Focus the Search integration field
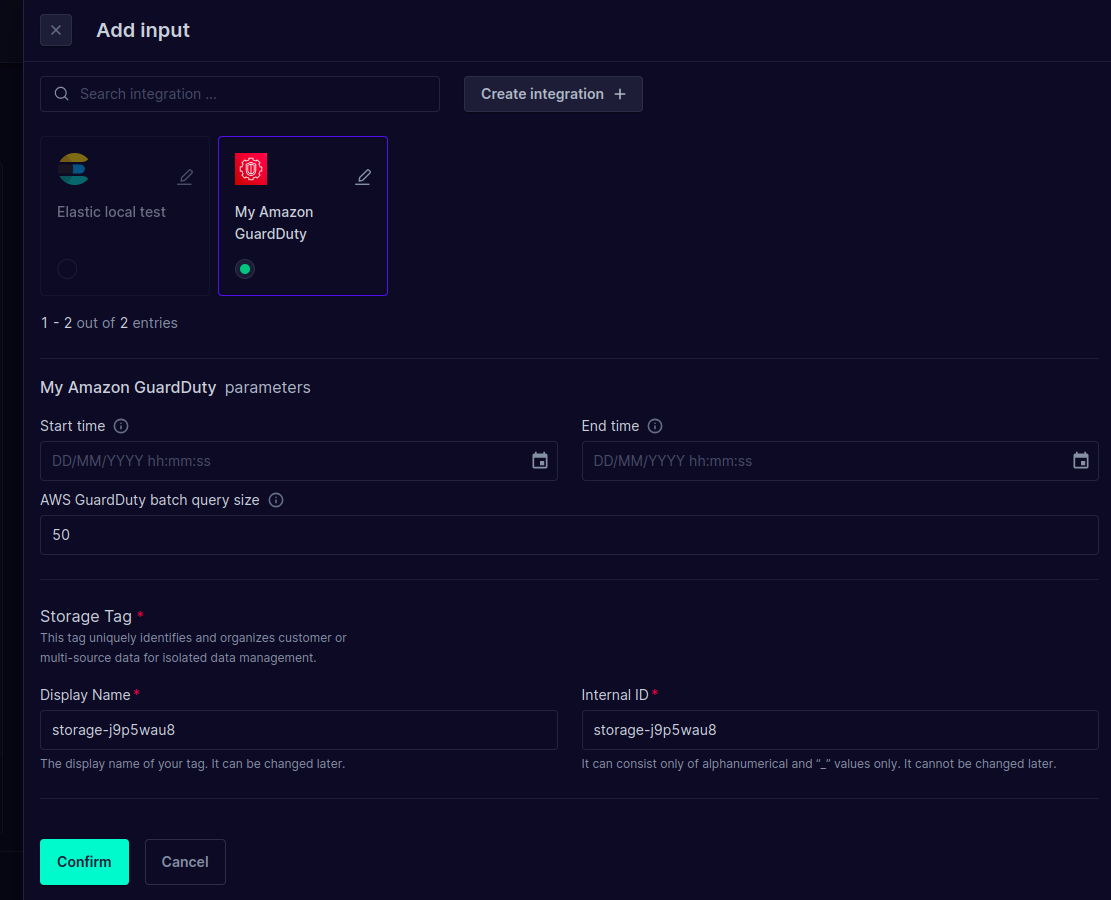 (239, 94)
